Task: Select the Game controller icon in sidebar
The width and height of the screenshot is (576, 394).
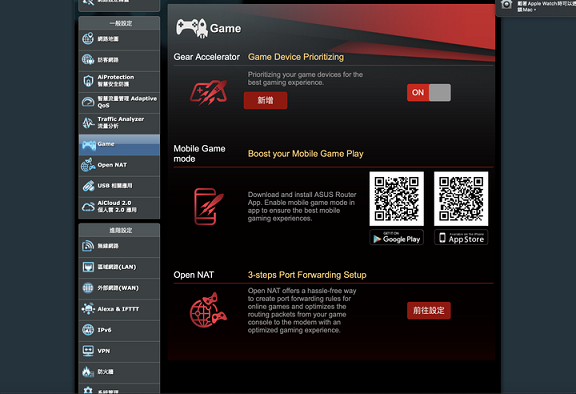Action: click(x=89, y=145)
